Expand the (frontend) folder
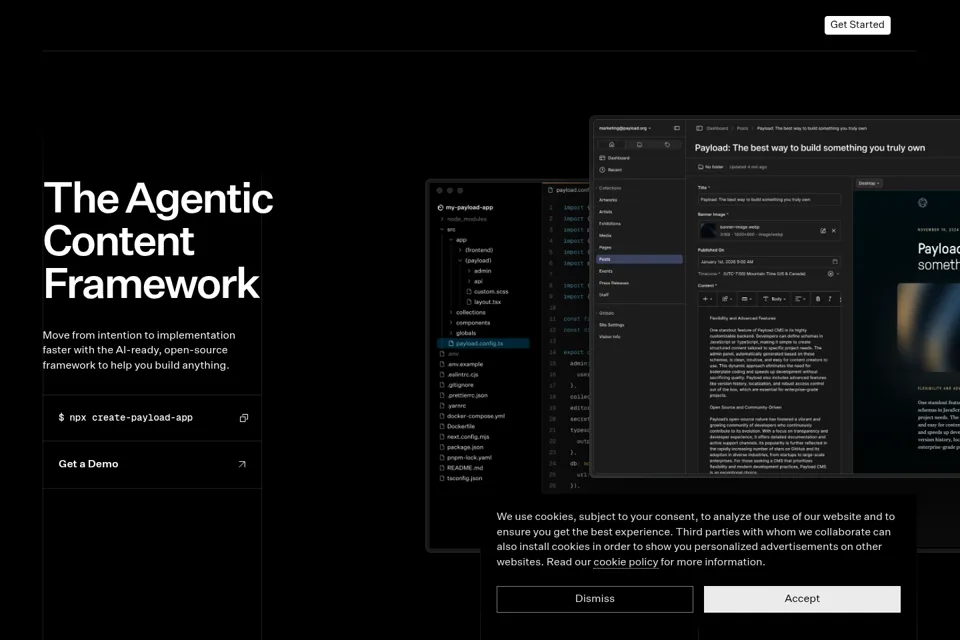 [475, 250]
